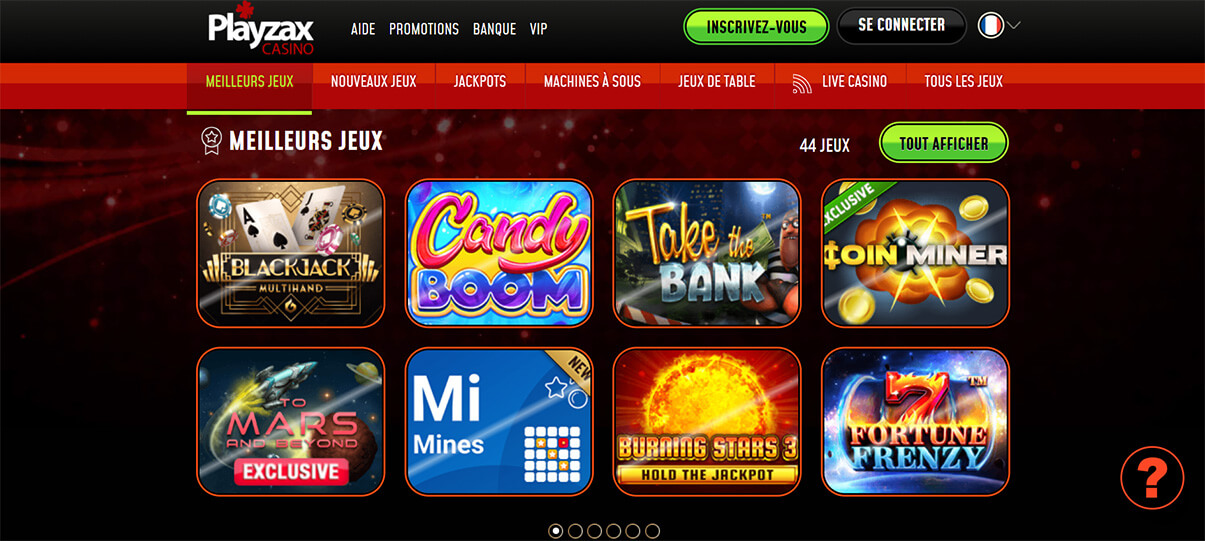
Task: Click the French flag language icon
Action: pyautogui.click(x=990, y=26)
